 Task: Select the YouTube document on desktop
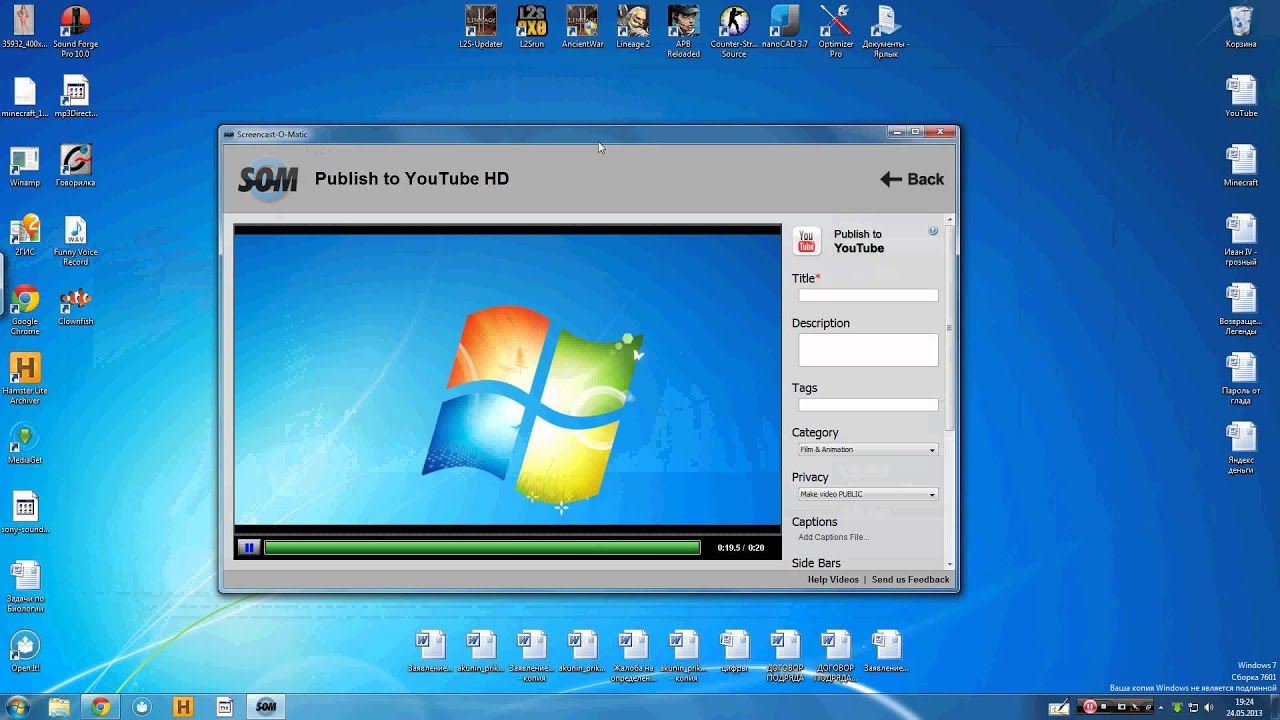coord(1241,96)
